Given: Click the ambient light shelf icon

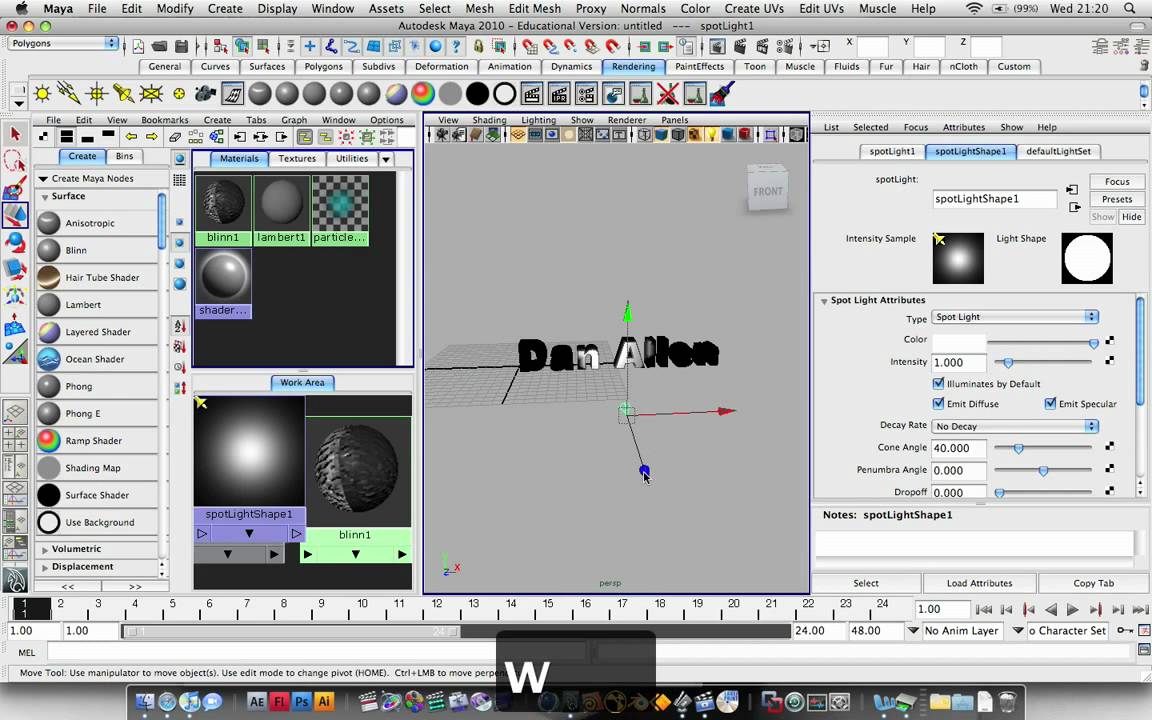Looking at the screenshot, I should [x=43, y=93].
